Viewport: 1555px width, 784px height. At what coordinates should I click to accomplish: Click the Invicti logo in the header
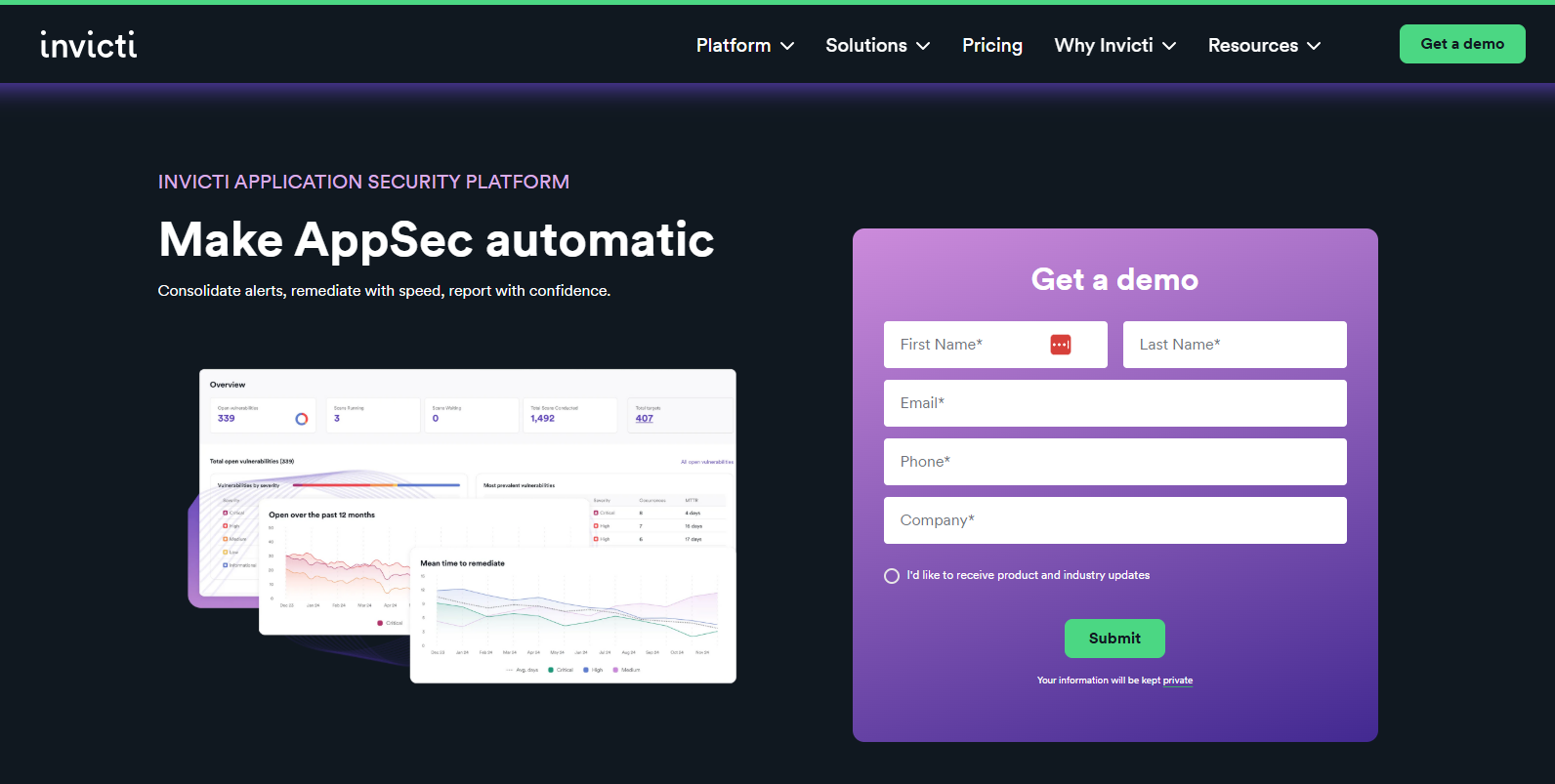(88, 45)
